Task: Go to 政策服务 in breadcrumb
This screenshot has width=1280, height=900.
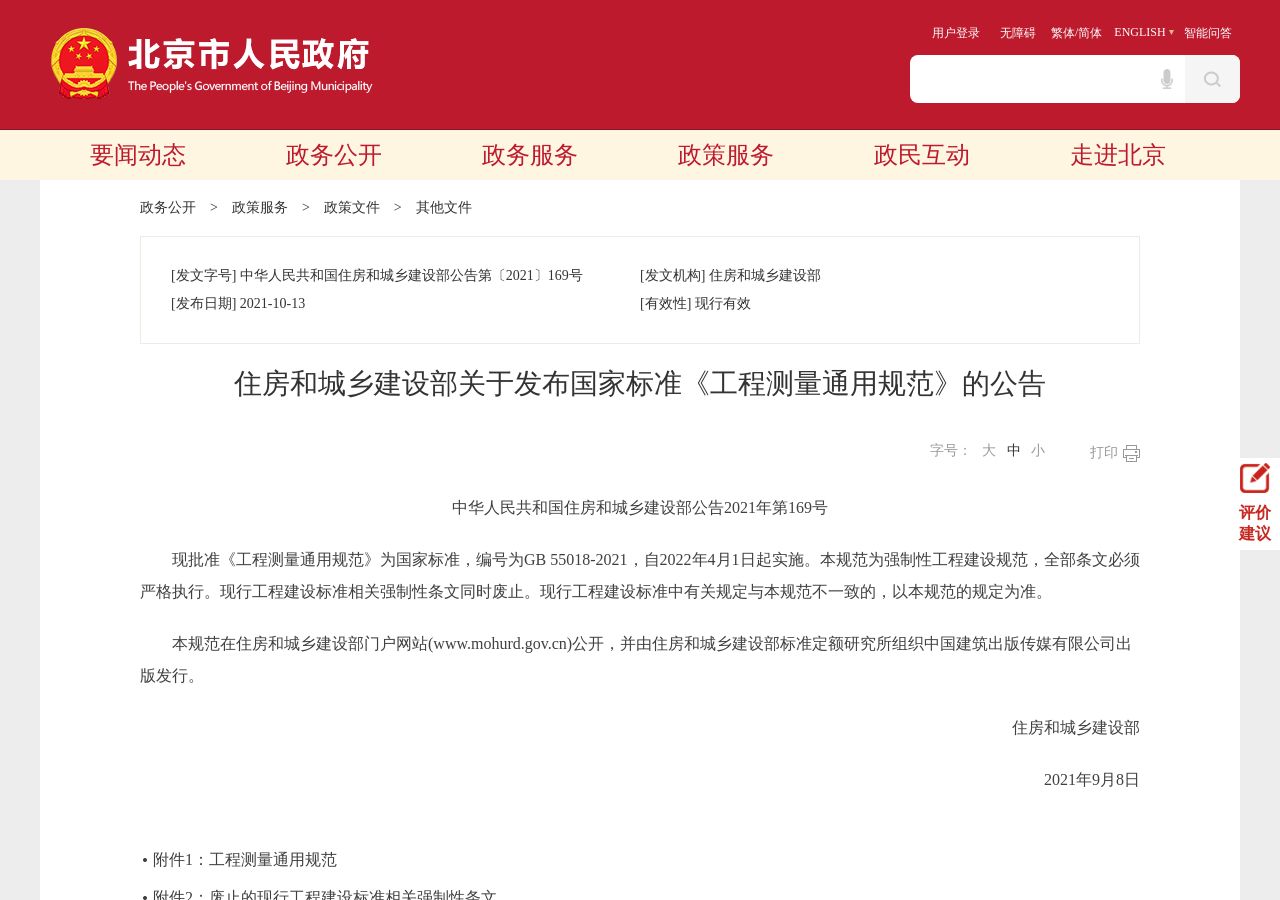Action: [260, 208]
